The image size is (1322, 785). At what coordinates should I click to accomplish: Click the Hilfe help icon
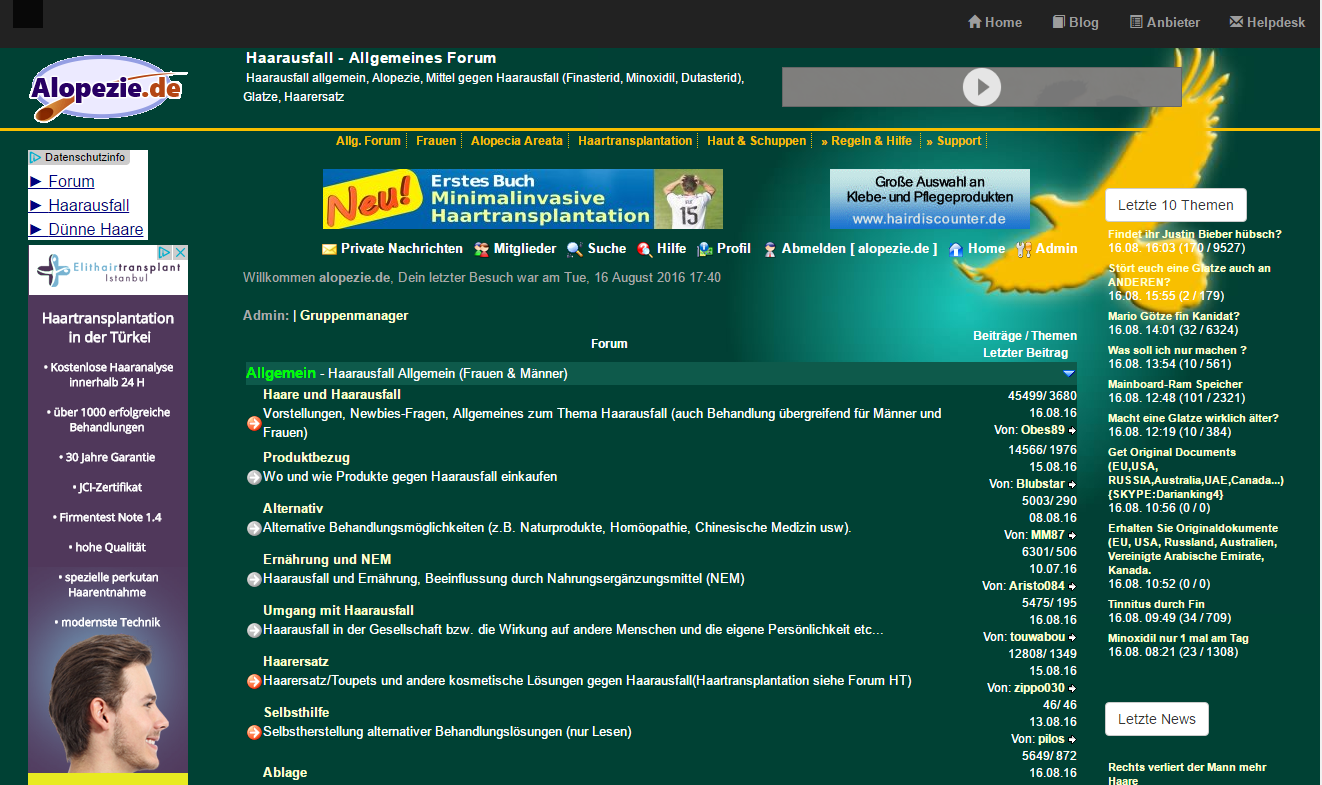tap(645, 249)
